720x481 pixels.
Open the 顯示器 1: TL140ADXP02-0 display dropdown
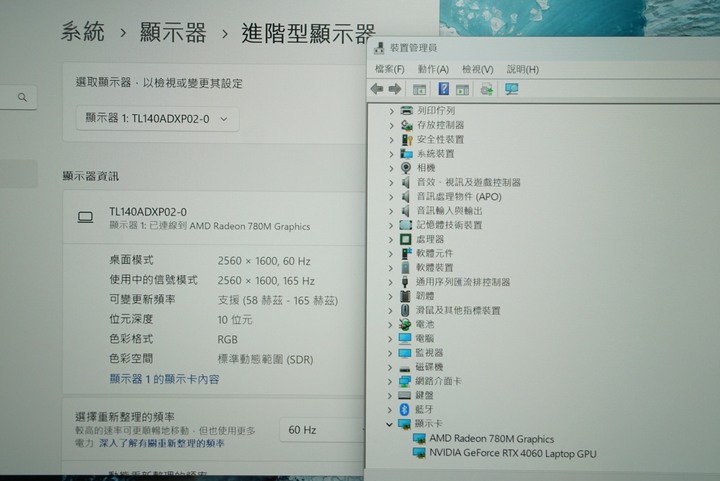[x=158, y=119]
